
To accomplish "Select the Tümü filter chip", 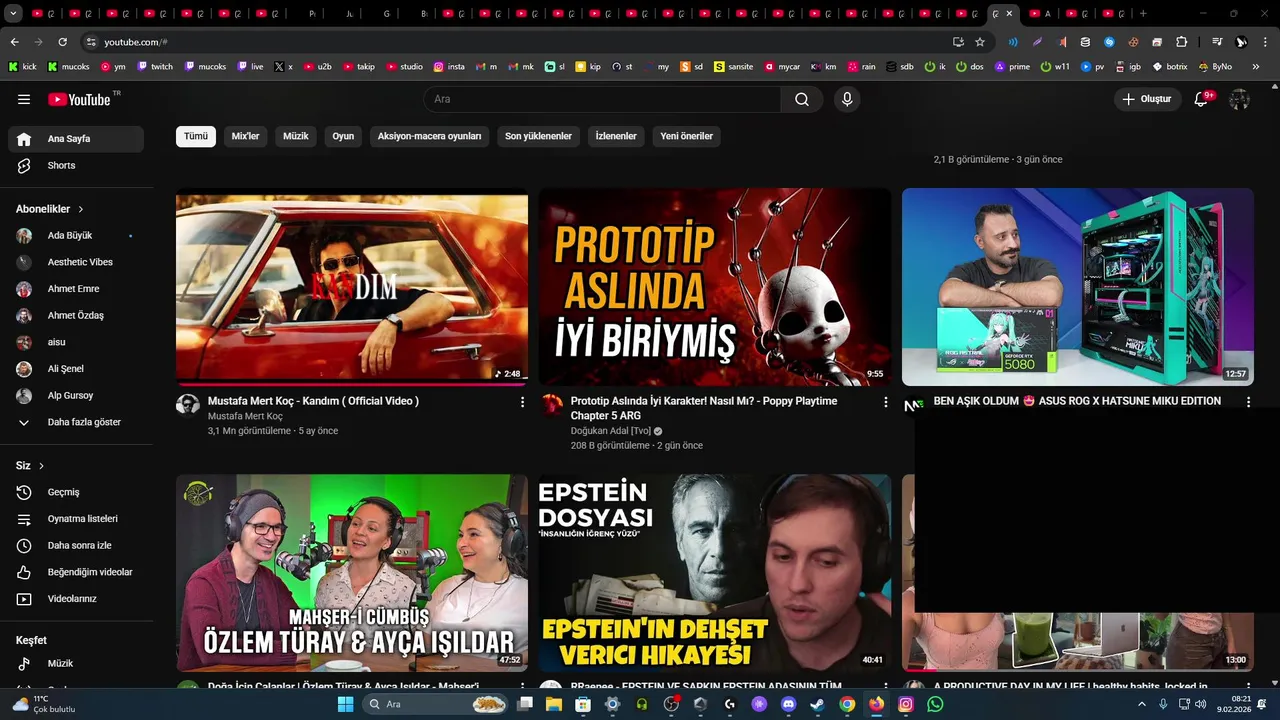I will point(196,136).
